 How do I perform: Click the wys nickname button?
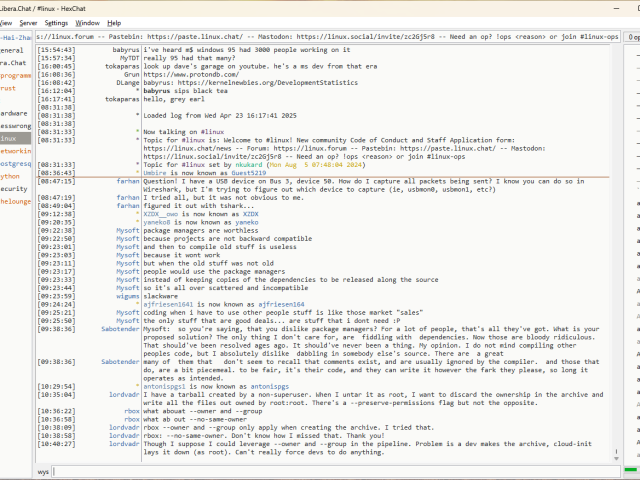tap(43, 470)
